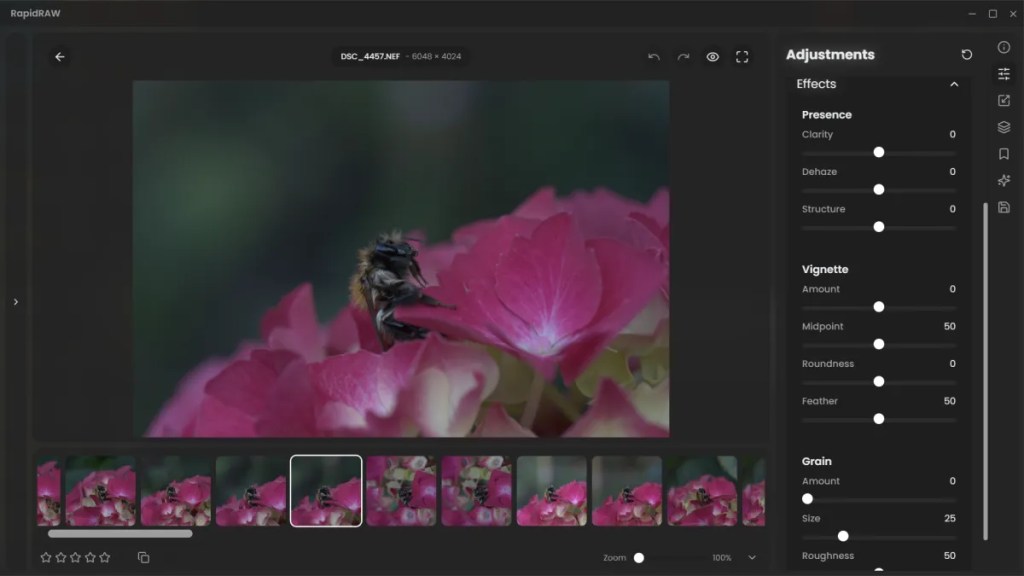Open the crop and transform tab
This screenshot has height=576, width=1024.
(x=1004, y=100)
